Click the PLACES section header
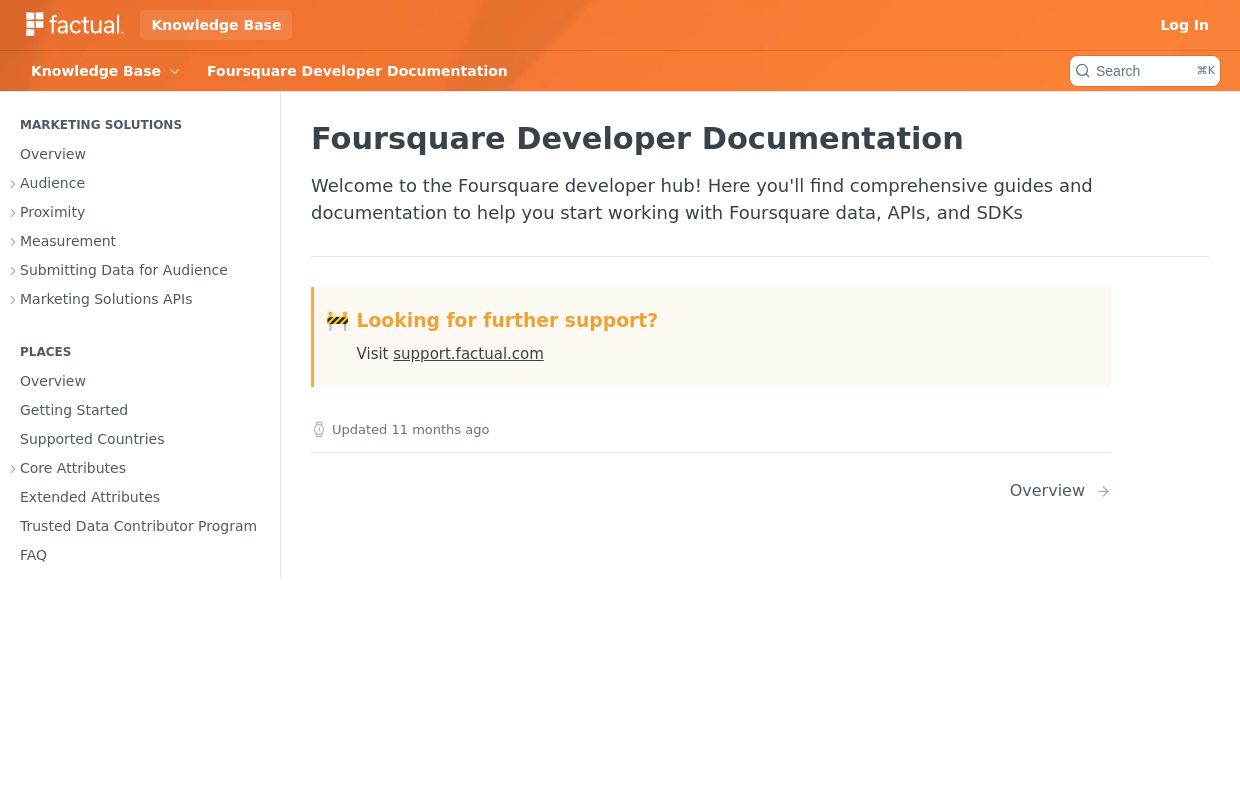This screenshot has height=800, width=1240. click(x=45, y=352)
